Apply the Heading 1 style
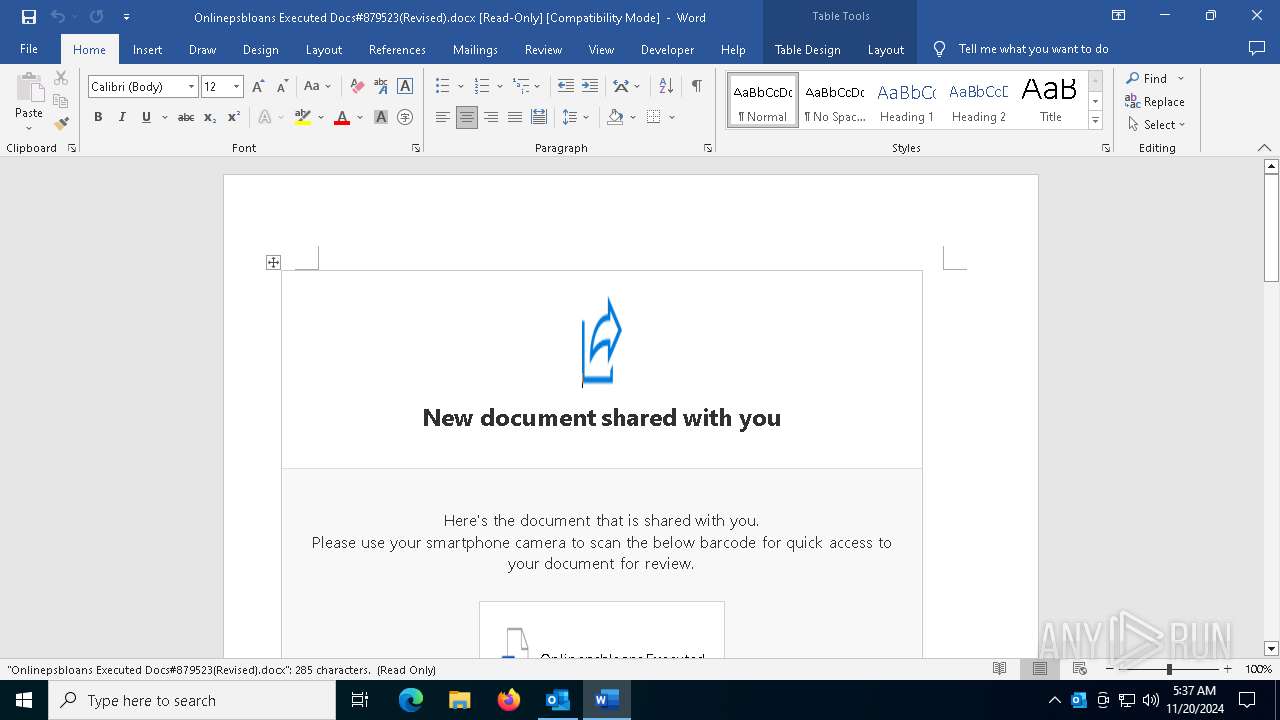The width and height of the screenshot is (1280, 720). tap(907, 101)
